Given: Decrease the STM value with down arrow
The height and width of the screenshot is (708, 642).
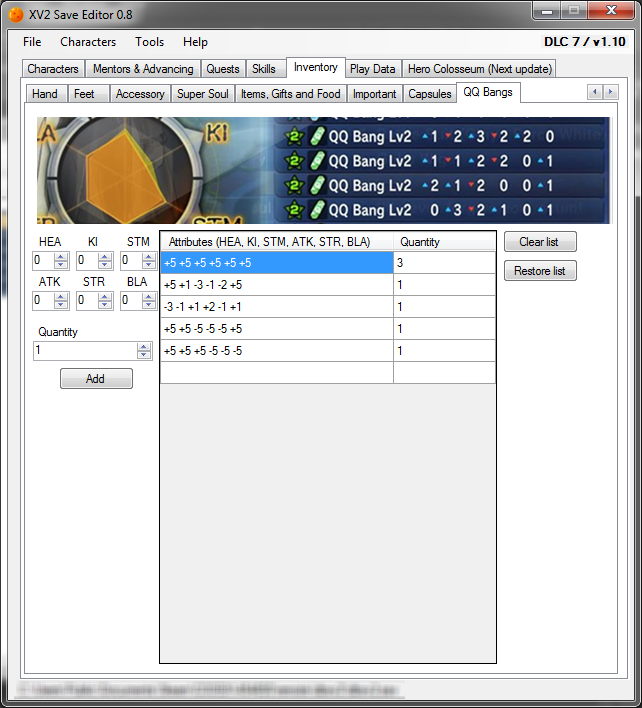Looking at the screenshot, I should click(149, 265).
